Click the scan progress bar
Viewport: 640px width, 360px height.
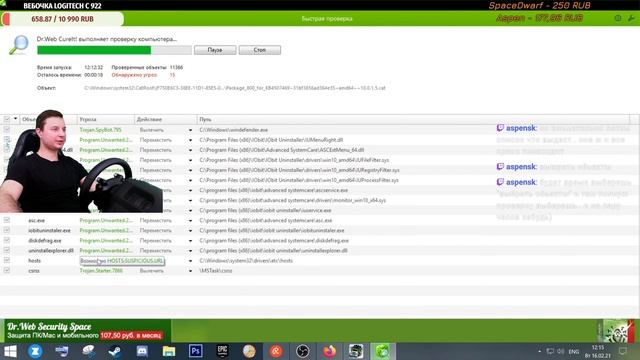tap(114, 50)
